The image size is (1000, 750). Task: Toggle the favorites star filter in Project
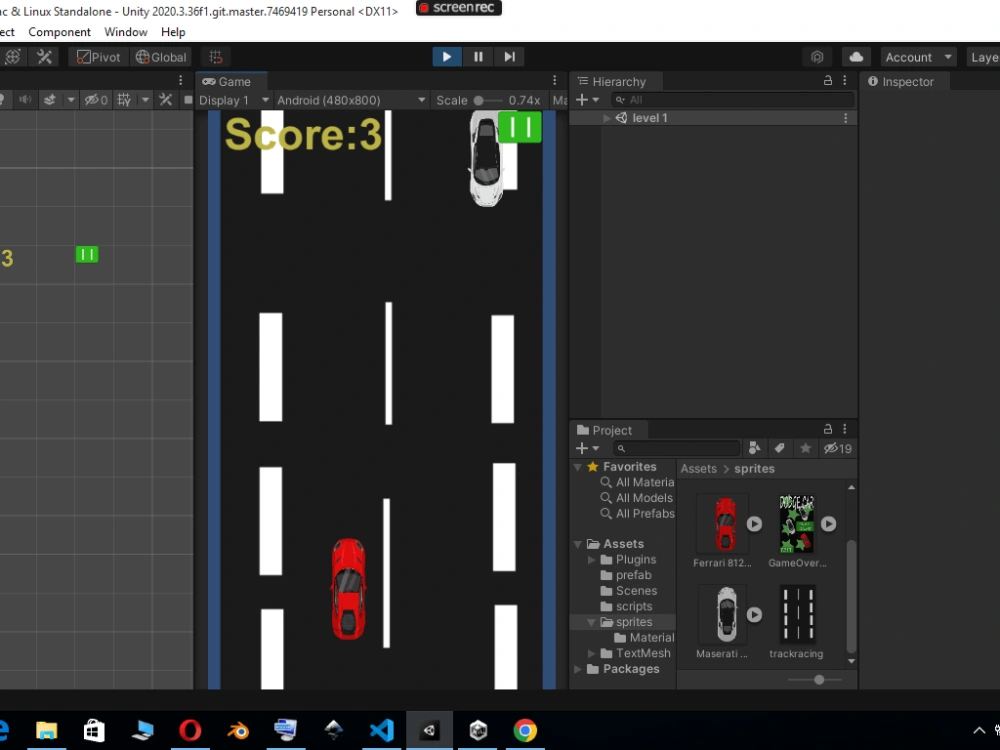(805, 448)
